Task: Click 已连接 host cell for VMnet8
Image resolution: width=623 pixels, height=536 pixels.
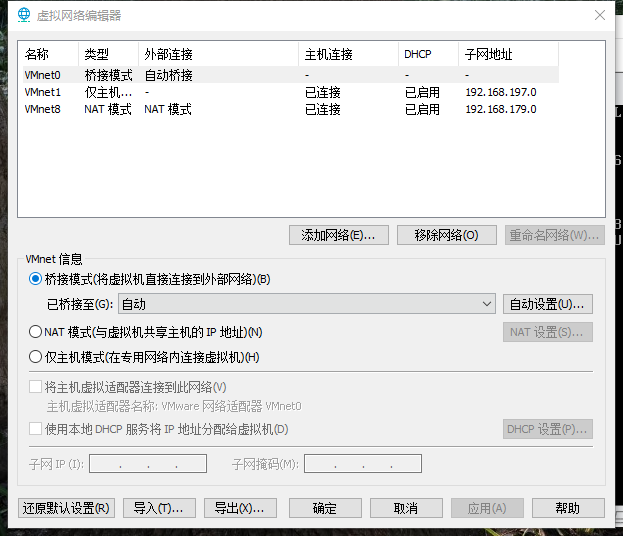Action: tap(323, 109)
